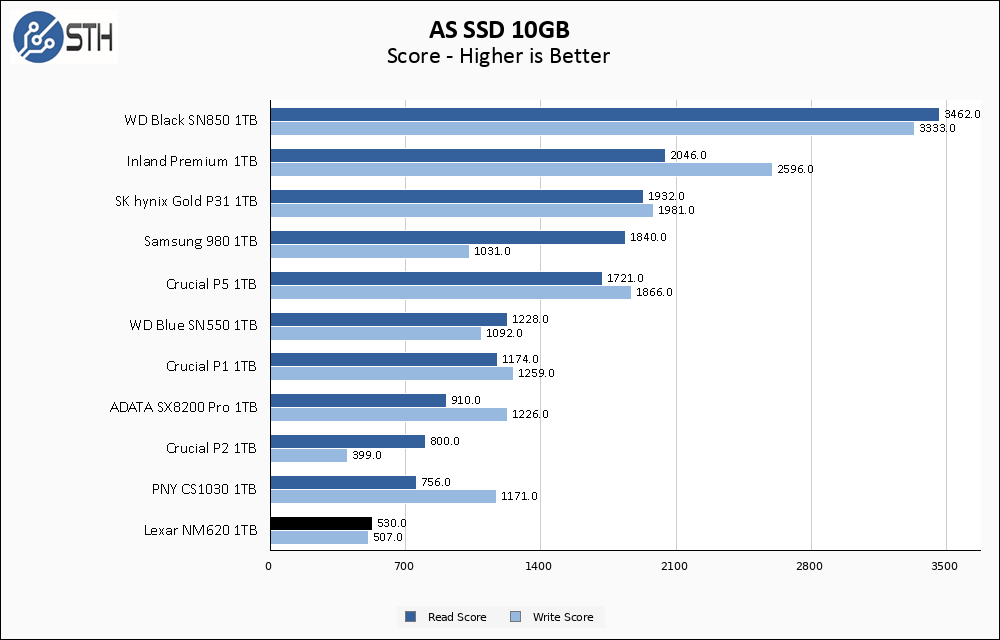Click the 1981.0 value label
The image size is (1000, 640).
(x=676, y=210)
